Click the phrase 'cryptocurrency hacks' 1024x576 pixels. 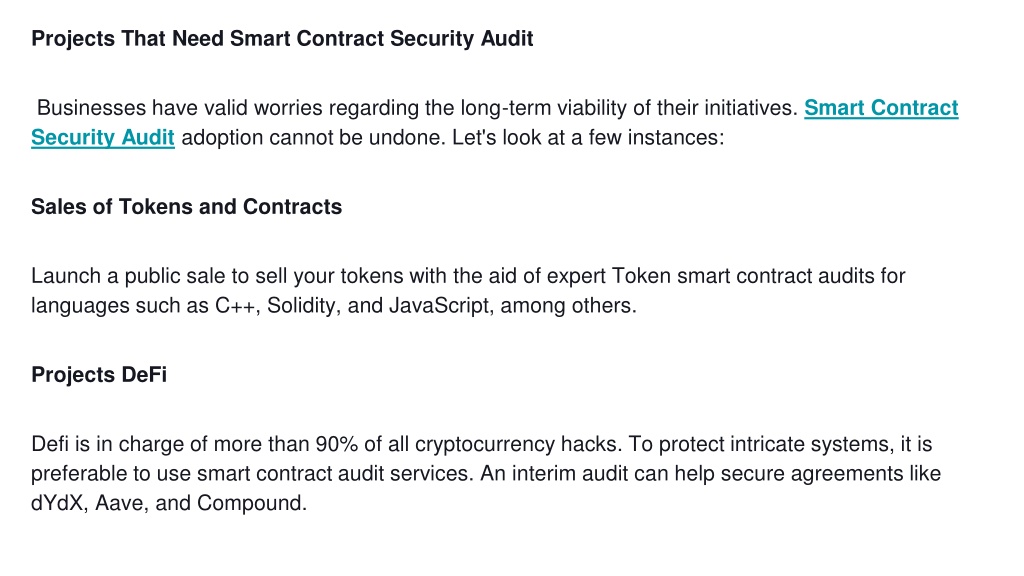518,444
